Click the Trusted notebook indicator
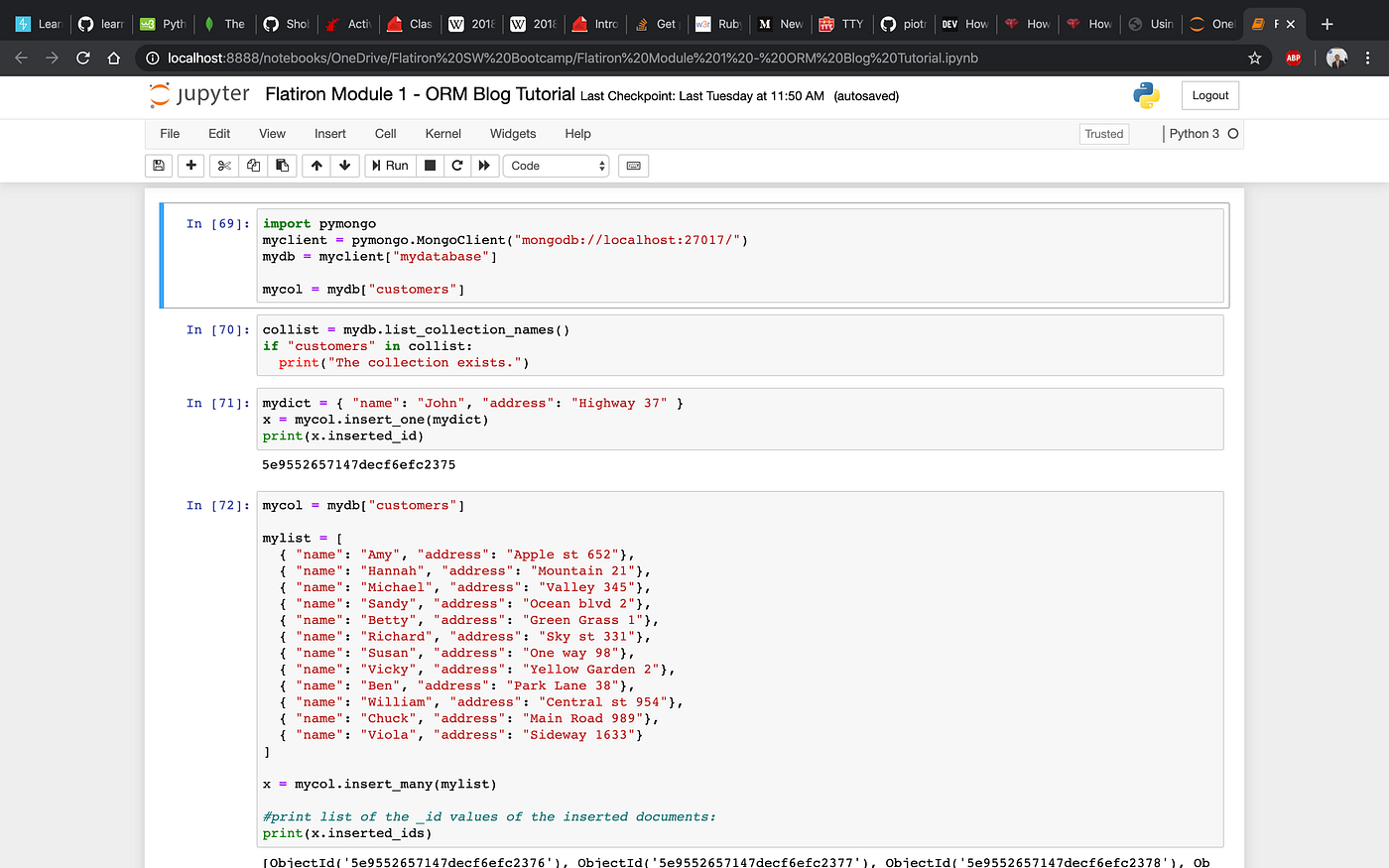This screenshot has width=1389, height=868. [1103, 133]
